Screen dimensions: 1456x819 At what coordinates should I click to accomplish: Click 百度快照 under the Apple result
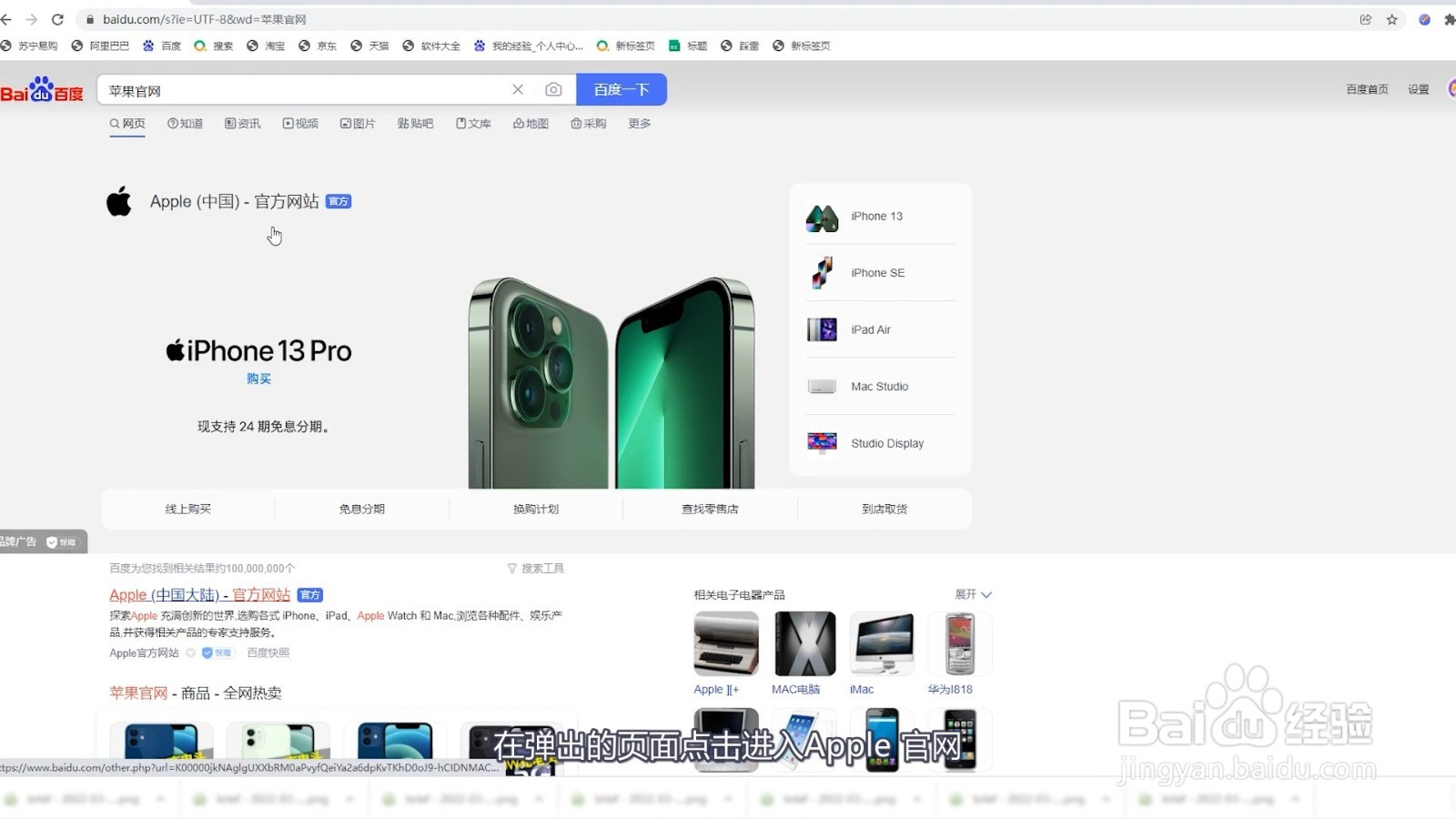[x=268, y=653]
